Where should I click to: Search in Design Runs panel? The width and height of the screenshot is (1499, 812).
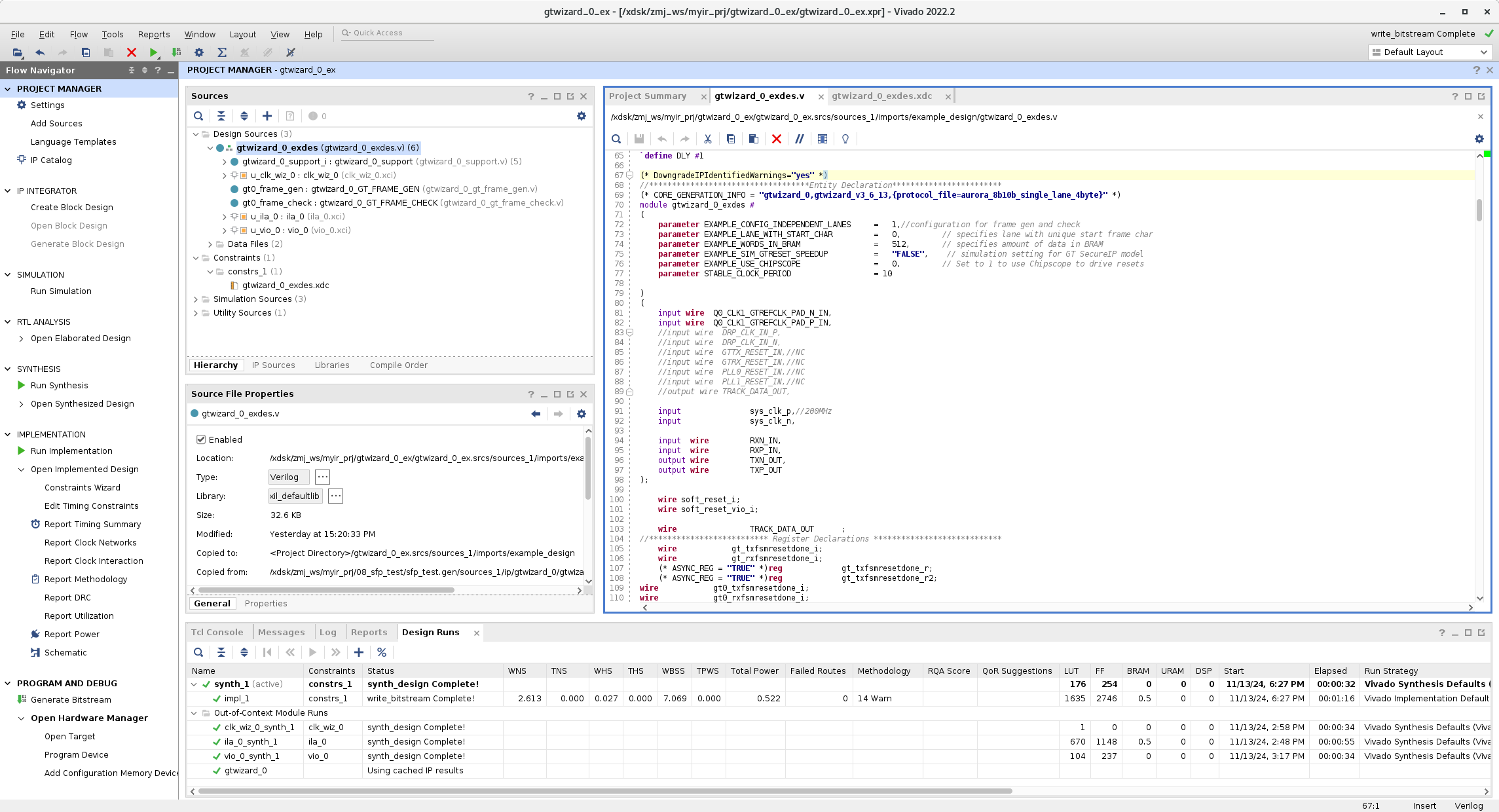(198, 652)
